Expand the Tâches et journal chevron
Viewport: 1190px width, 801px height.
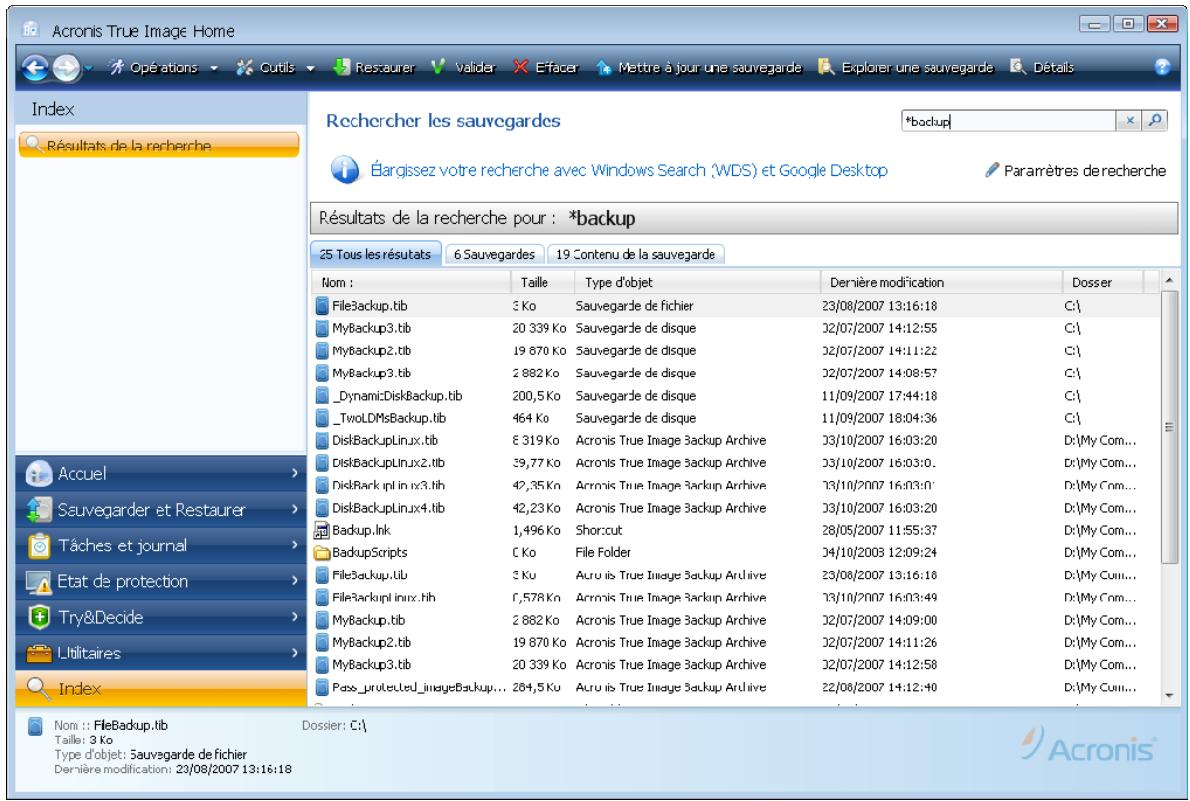tap(294, 545)
